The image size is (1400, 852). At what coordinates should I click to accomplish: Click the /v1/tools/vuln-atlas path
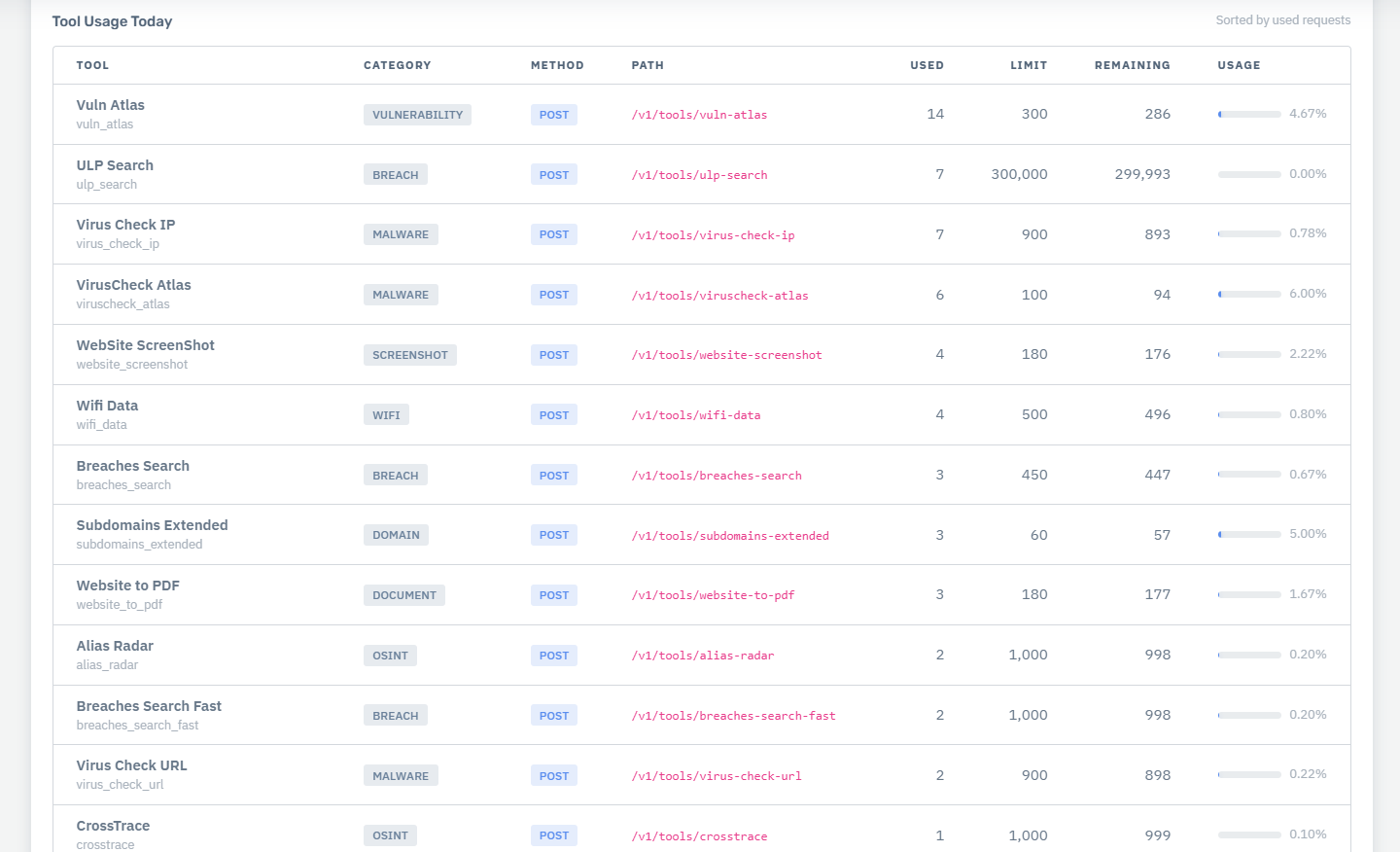[x=699, y=115]
